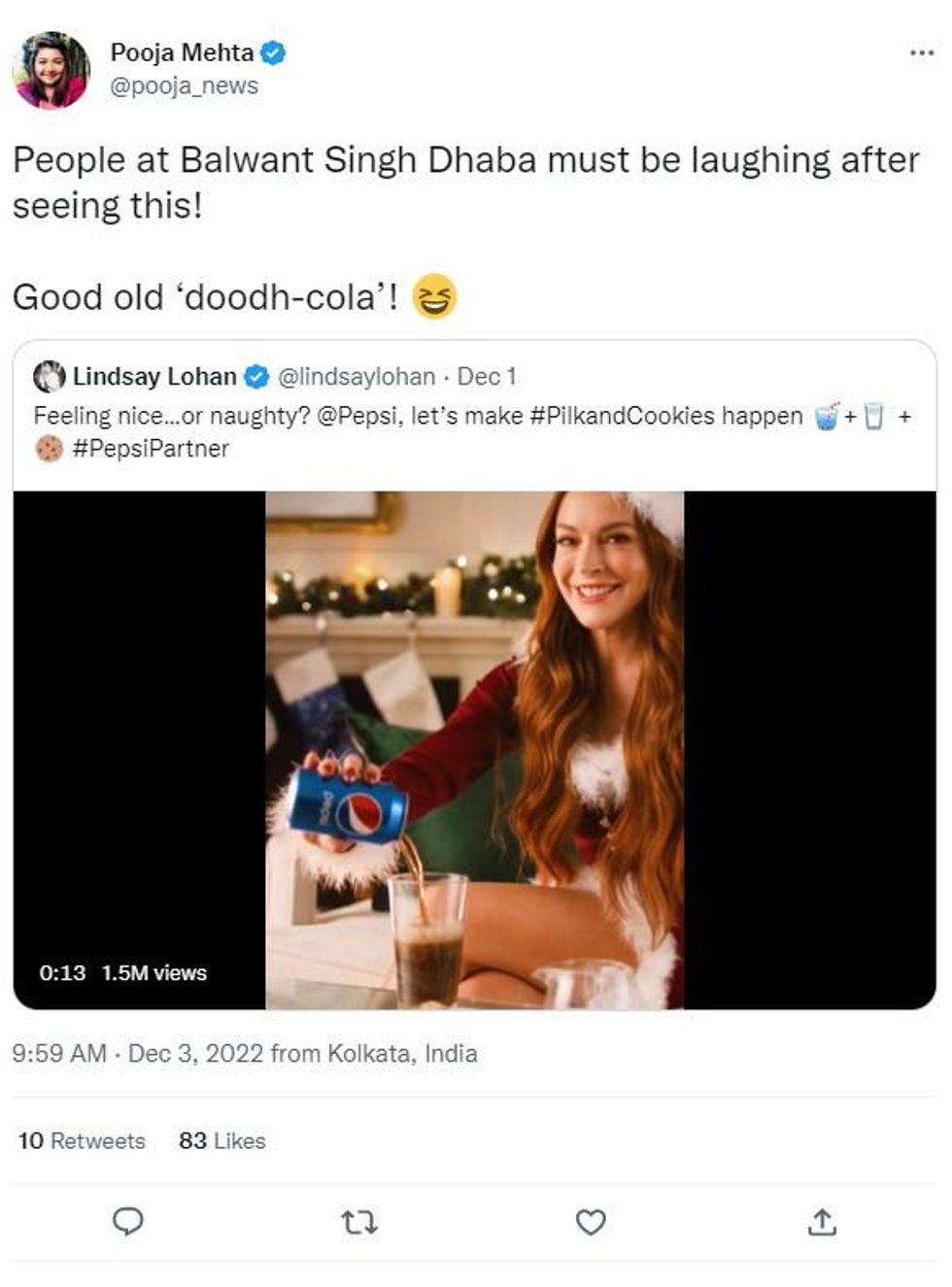Open the share upload icon

click(822, 1221)
